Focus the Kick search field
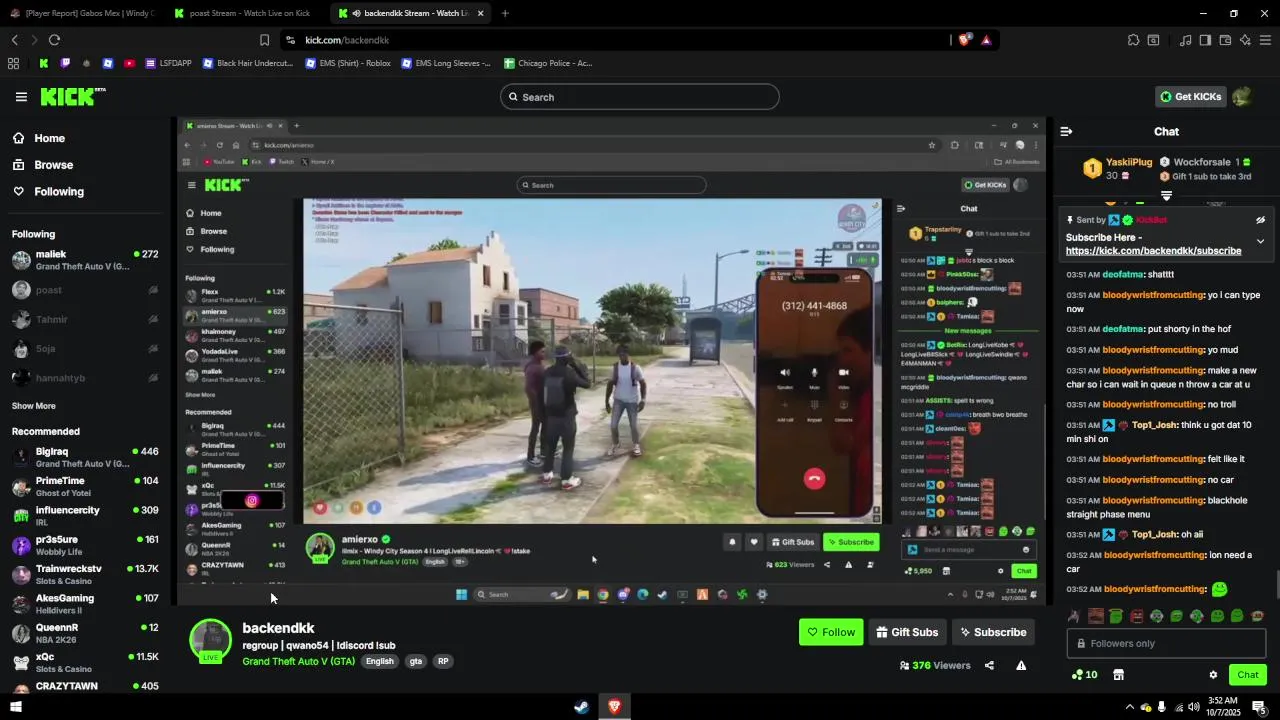The width and height of the screenshot is (1280, 720). click(x=640, y=97)
